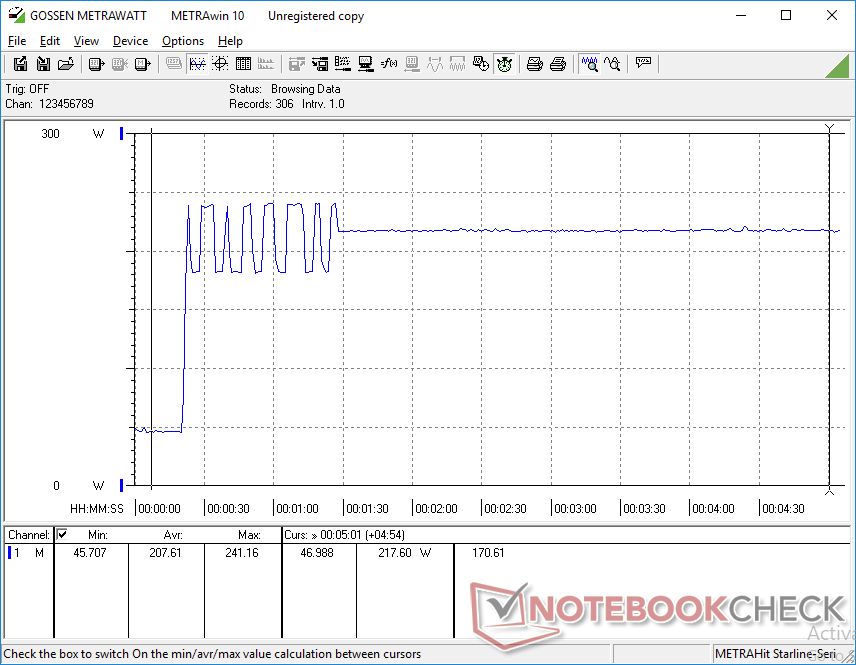
Task: Click the METRAHit Starline status bar entry
Action: (781, 654)
